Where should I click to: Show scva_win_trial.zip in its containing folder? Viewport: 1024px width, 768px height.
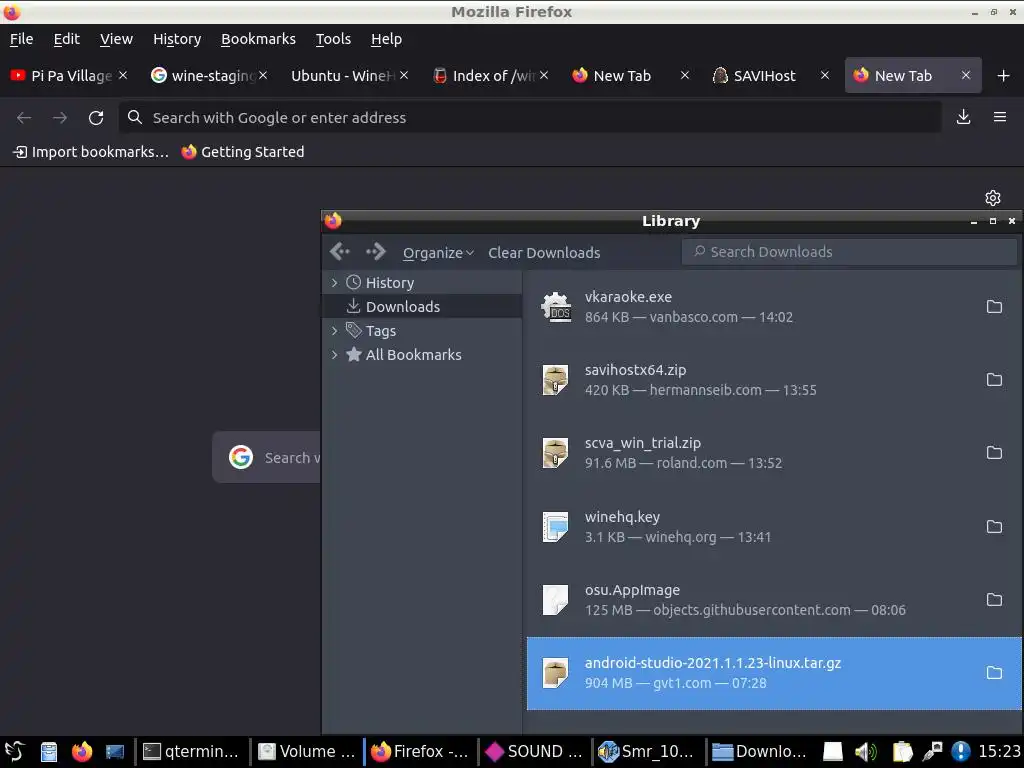click(x=994, y=453)
